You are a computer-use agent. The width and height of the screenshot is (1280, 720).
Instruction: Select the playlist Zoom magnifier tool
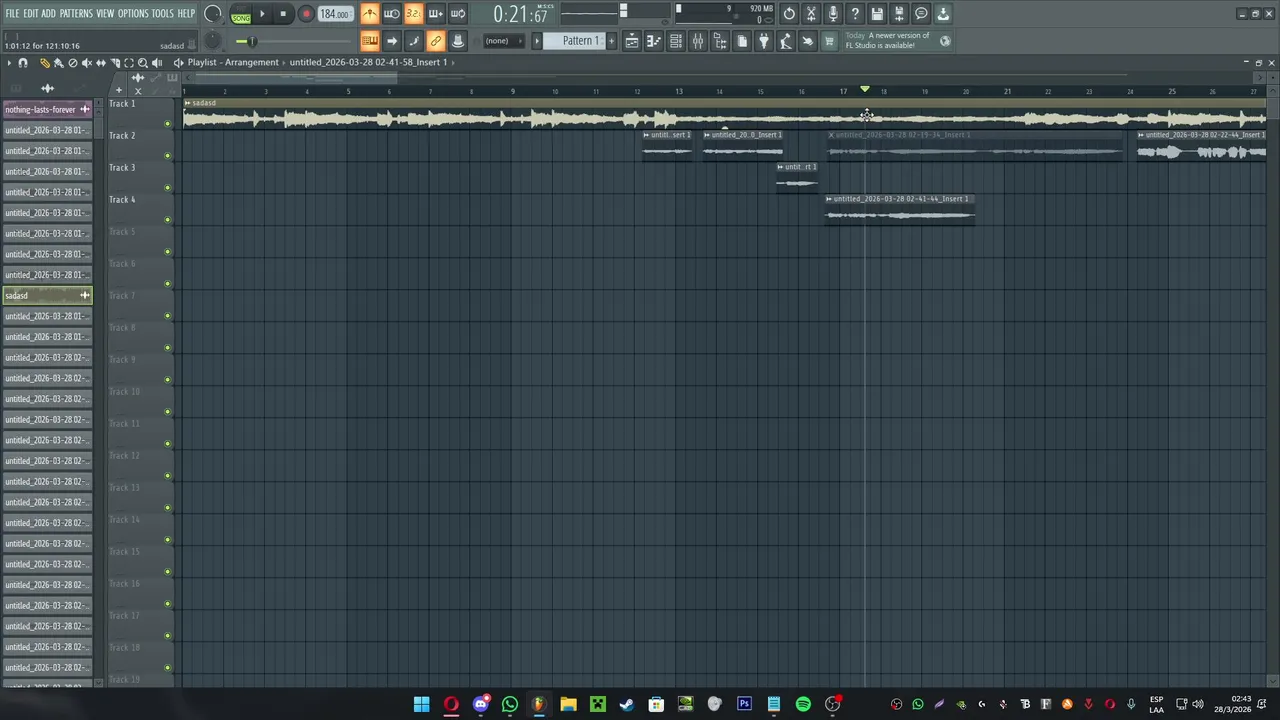click(143, 63)
